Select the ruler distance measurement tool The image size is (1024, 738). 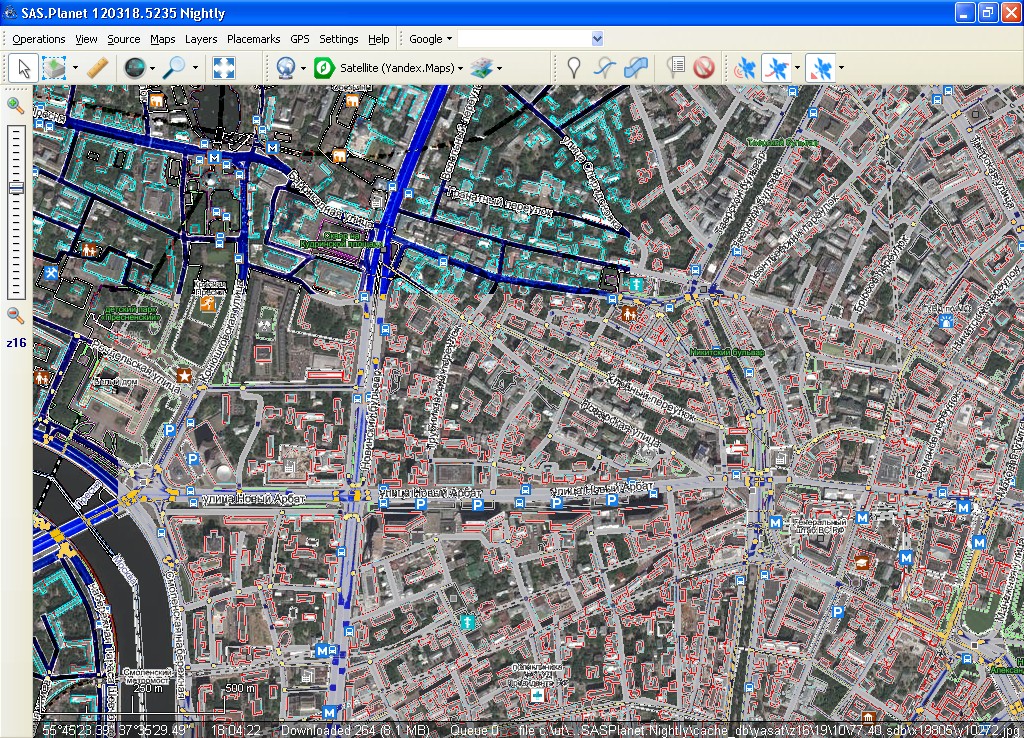[97, 68]
